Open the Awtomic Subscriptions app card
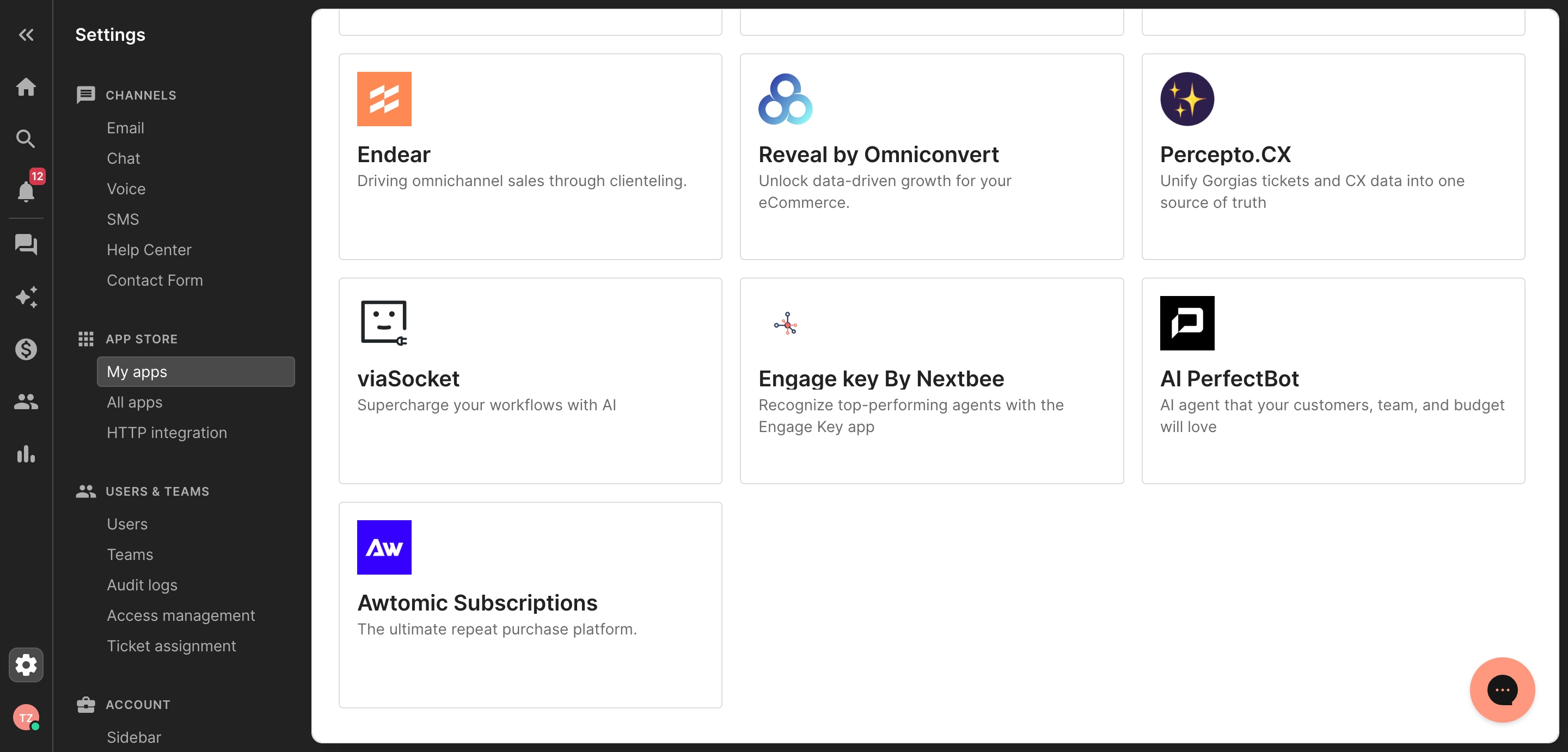The width and height of the screenshot is (1568, 752). [530, 605]
